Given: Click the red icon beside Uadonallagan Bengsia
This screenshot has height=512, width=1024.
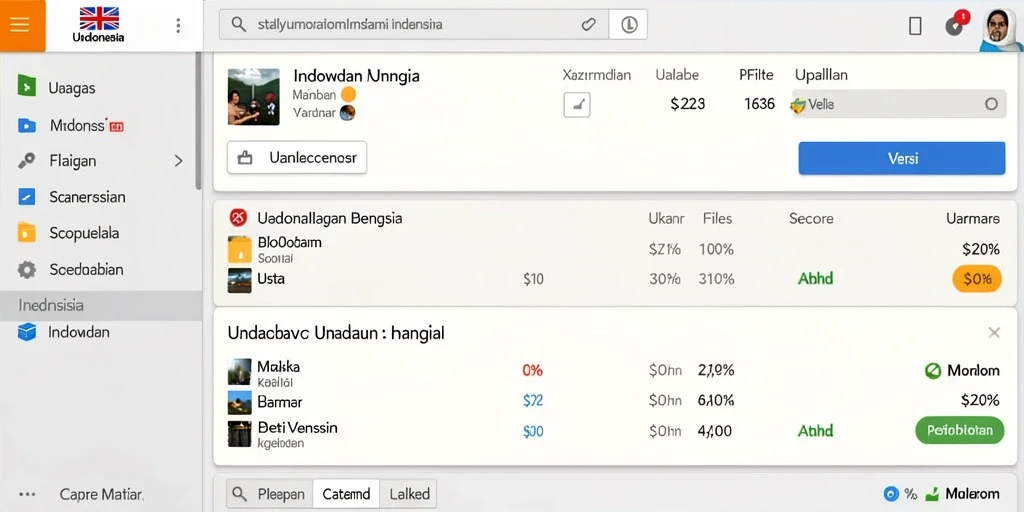Looking at the screenshot, I should pyautogui.click(x=238, y=217).
